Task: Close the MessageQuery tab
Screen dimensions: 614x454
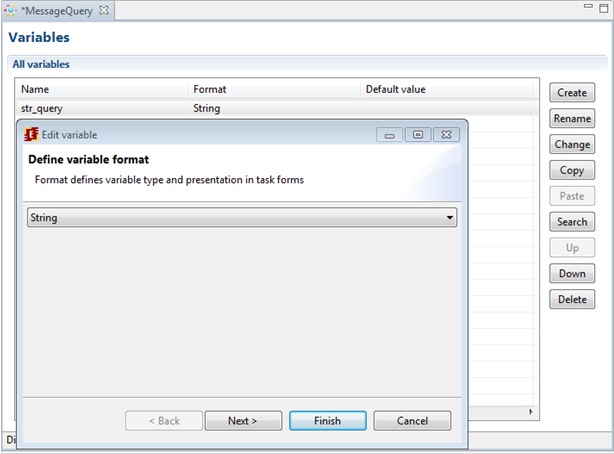Action: point(104,10)
